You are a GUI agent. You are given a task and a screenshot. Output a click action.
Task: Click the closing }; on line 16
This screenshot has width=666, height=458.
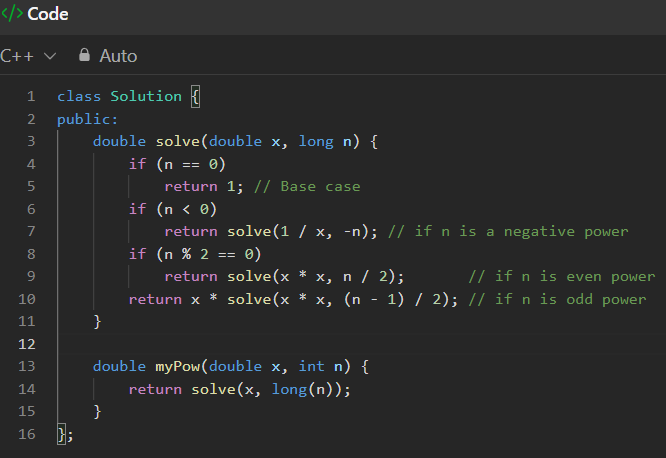(65, 435)
